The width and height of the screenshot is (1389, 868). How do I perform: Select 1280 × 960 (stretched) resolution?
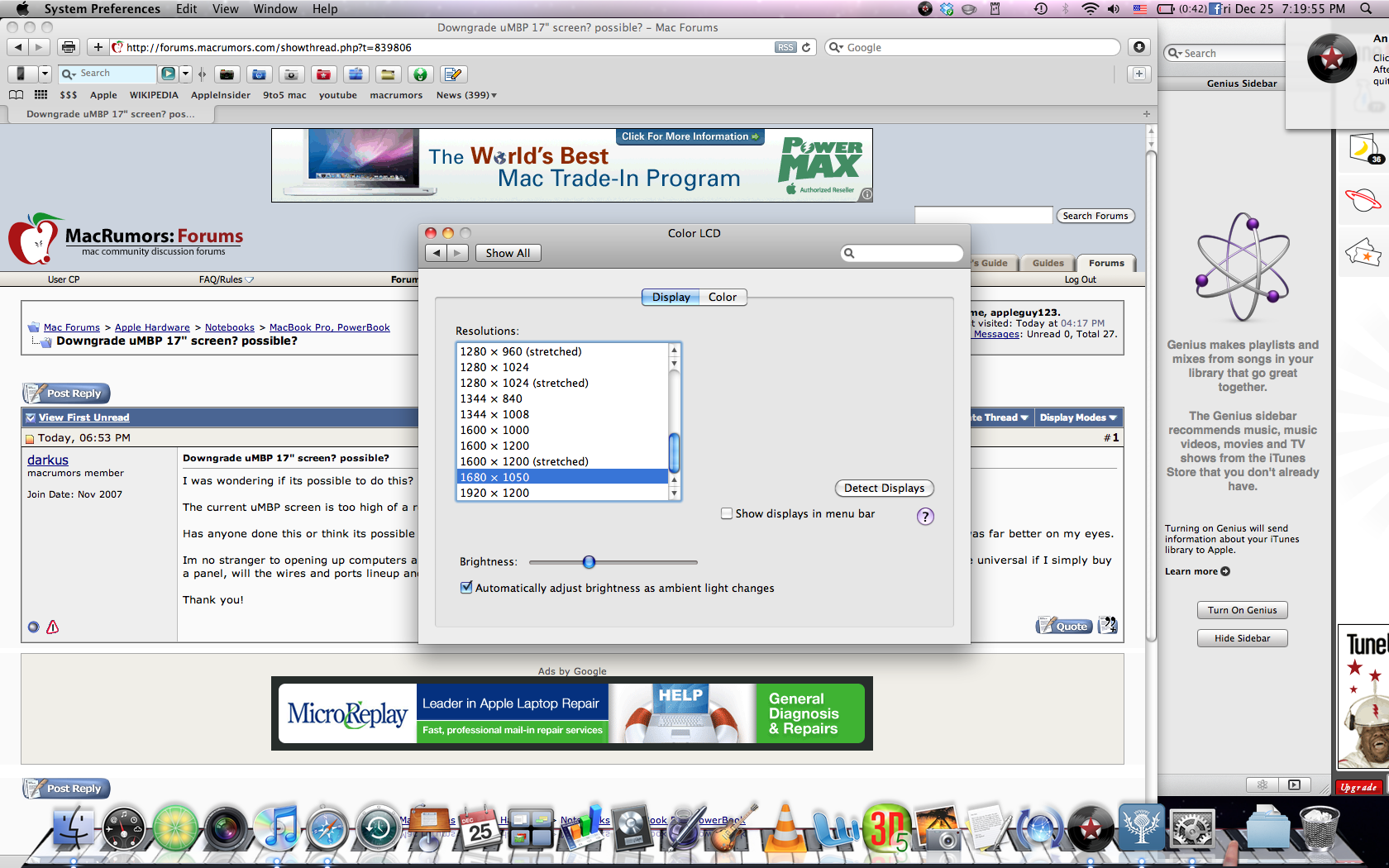[562, 351]
